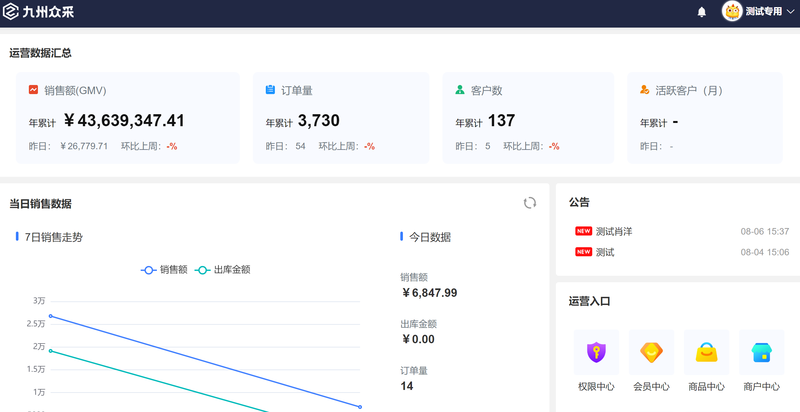
Task: Click the 08-04 15:06 announcement timestamp
Action: [765, 252]
